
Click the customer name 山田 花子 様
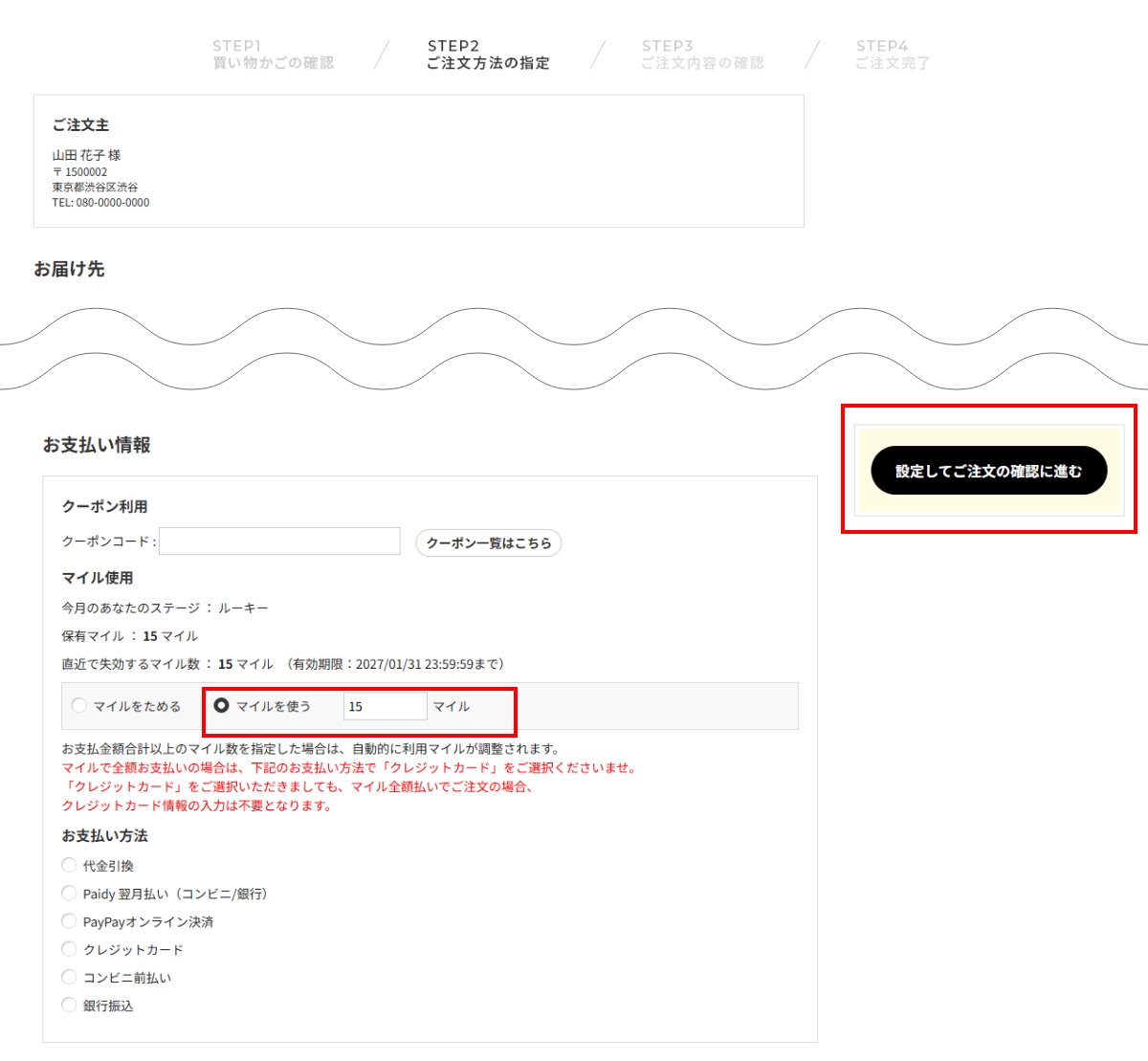86,155
